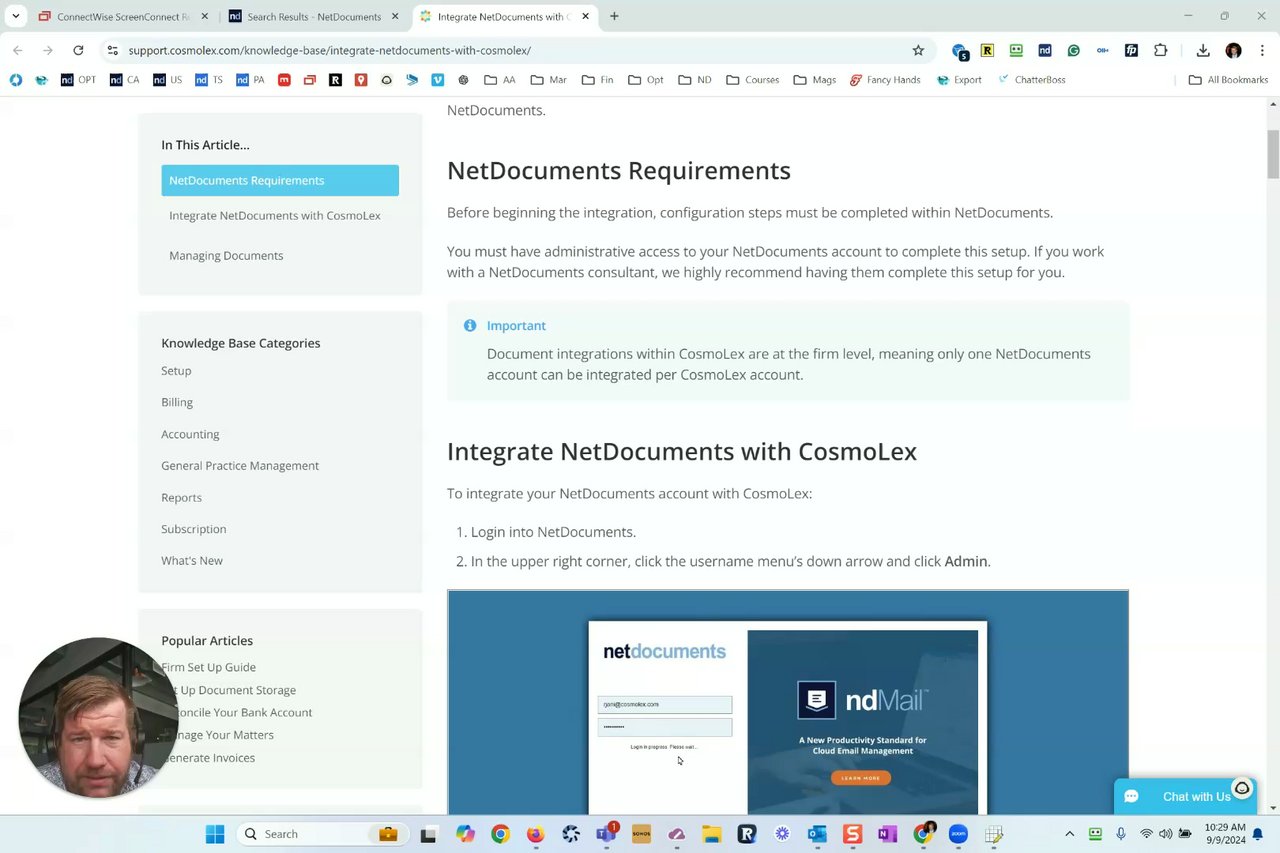Image resolution: width=1280 pixels, height=853 pixels.
Task: Open the Accounting knowledge base category
Action: pos(190,434)
